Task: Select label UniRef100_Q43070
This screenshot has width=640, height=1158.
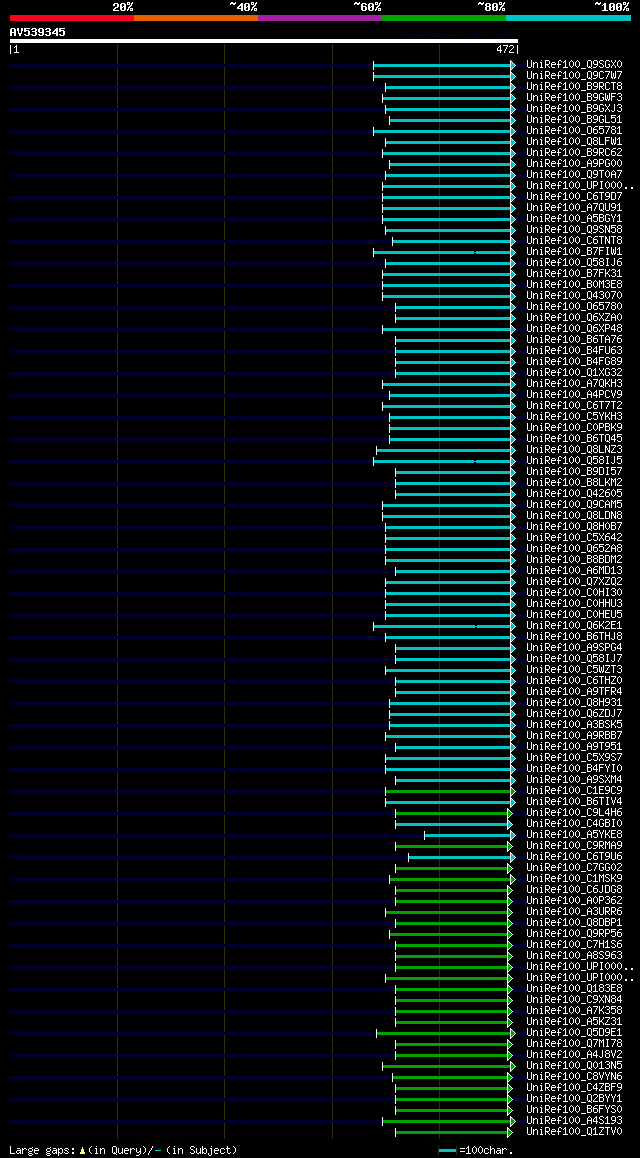Action: [574, 295]
